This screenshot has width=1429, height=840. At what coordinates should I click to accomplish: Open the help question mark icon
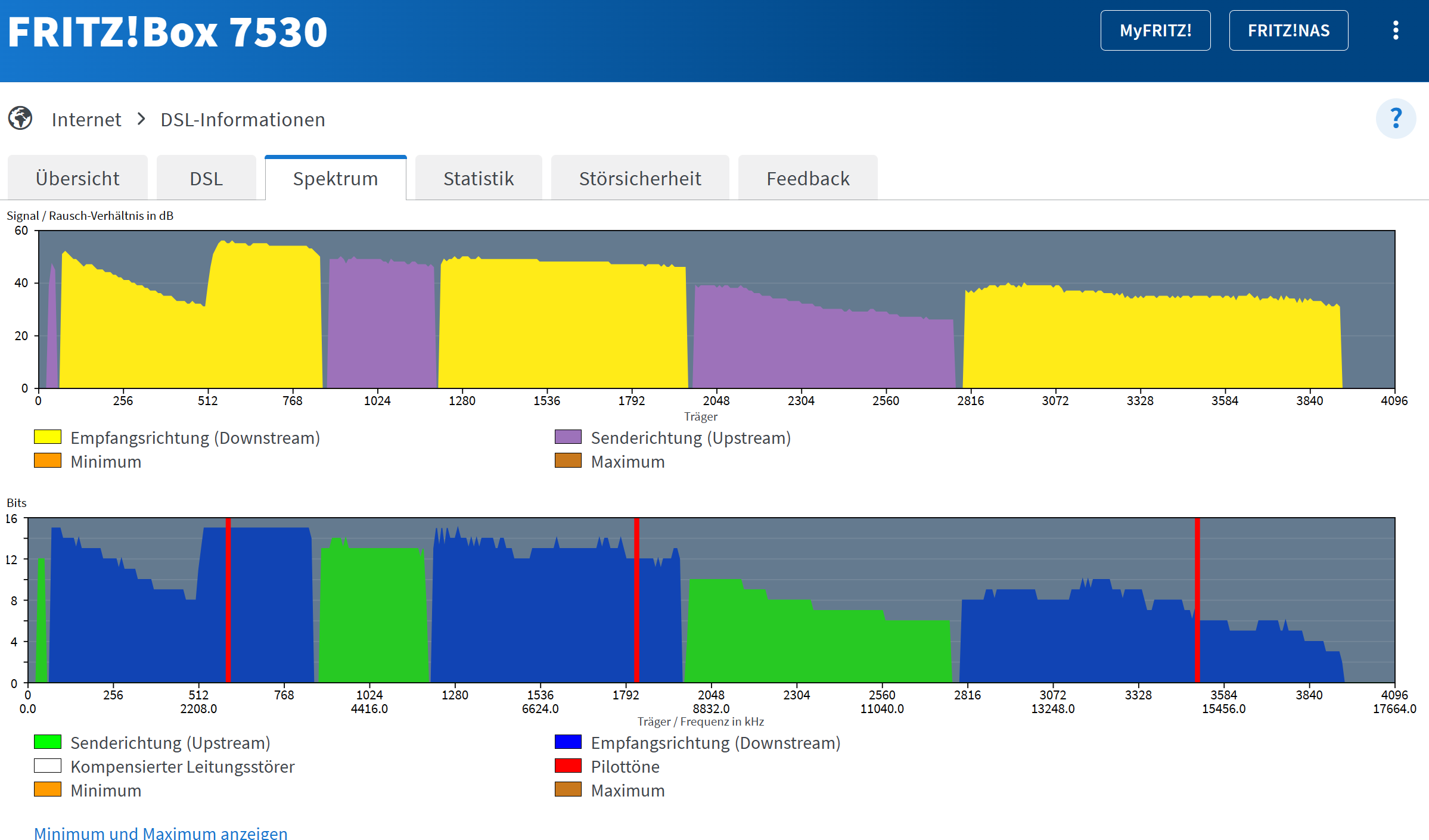coord(1396,119)
